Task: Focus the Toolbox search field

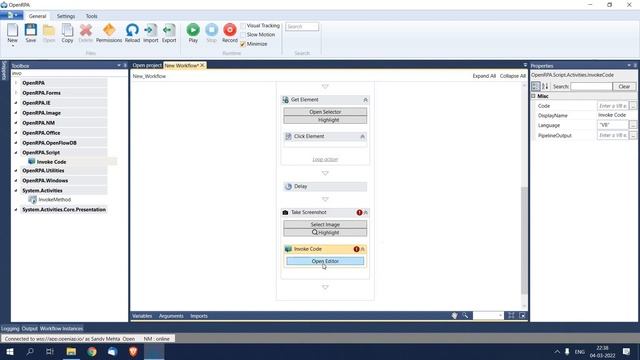Action: [x=69, y=73]
